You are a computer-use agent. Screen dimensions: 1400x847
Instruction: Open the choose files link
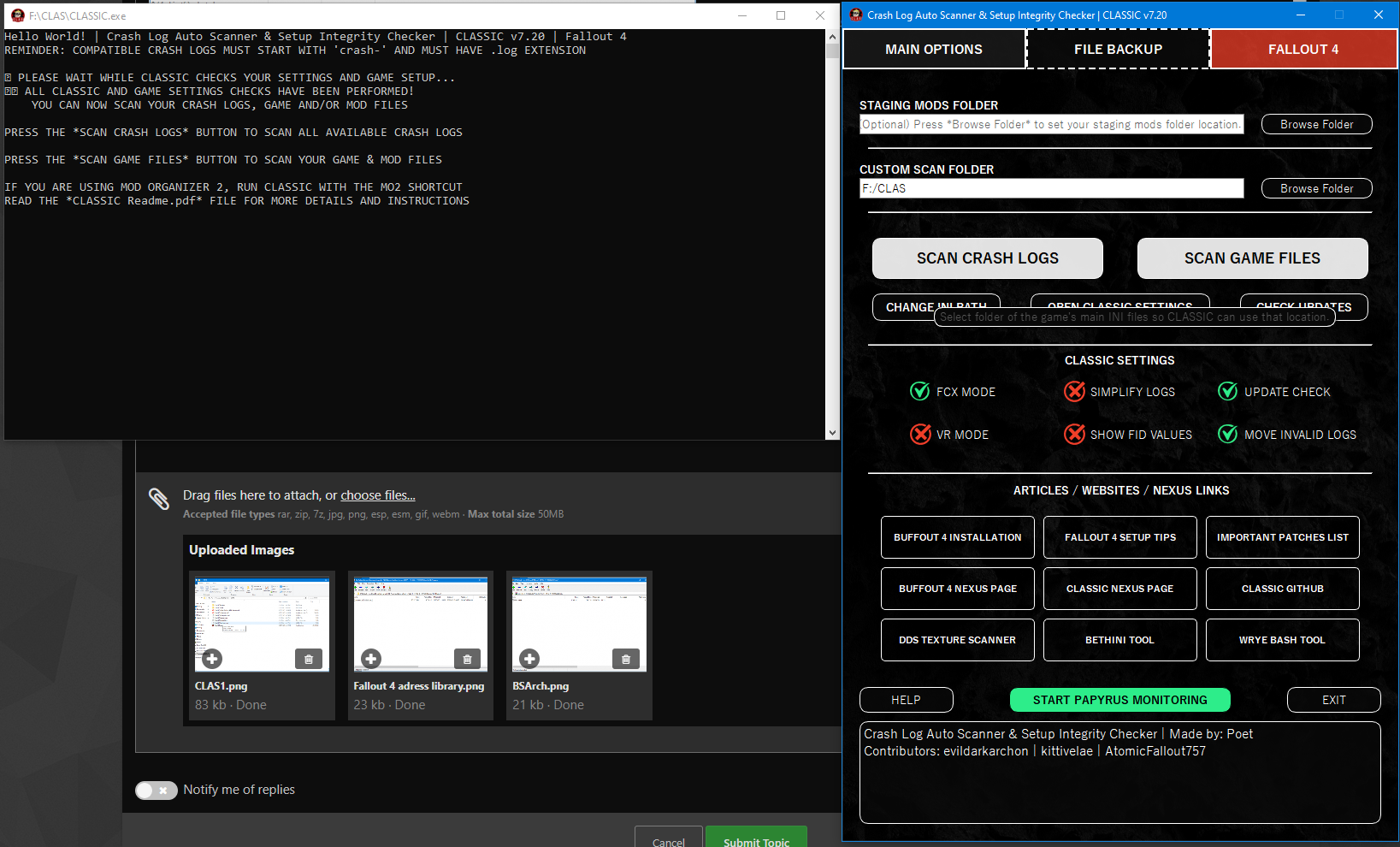[377, 495]
